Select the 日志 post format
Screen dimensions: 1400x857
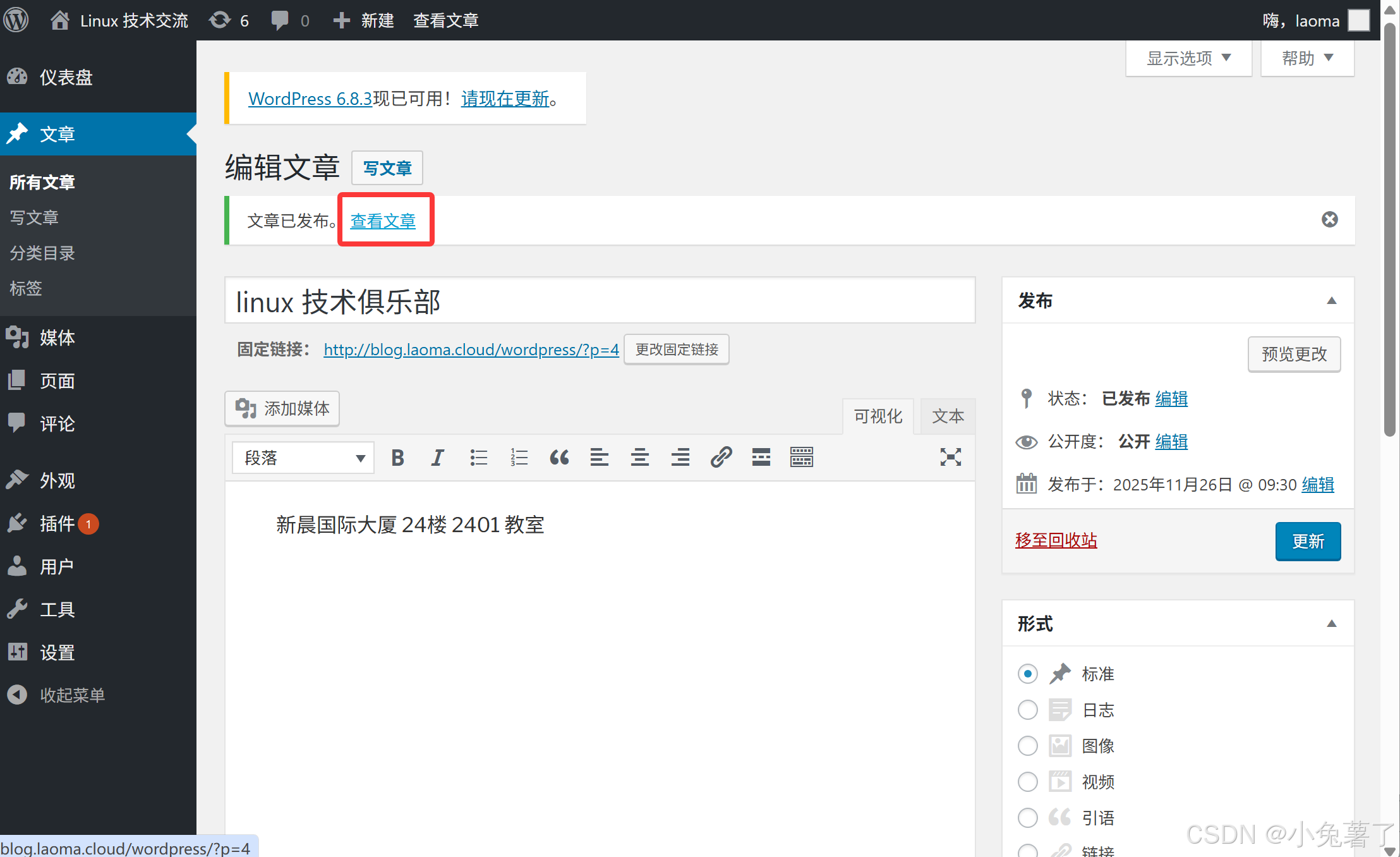1028,710
